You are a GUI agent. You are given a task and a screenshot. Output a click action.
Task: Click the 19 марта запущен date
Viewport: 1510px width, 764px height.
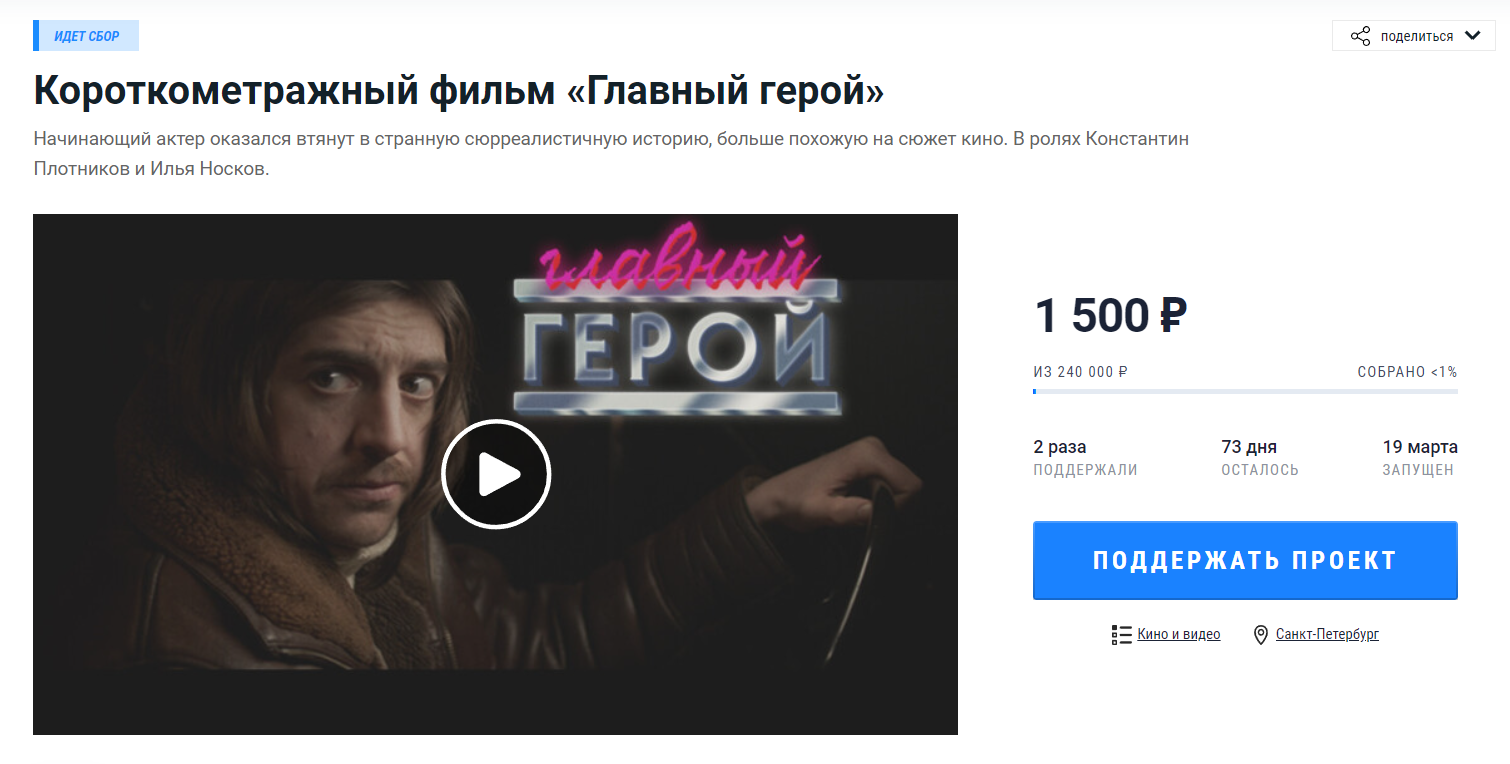tap(1420, 458)
